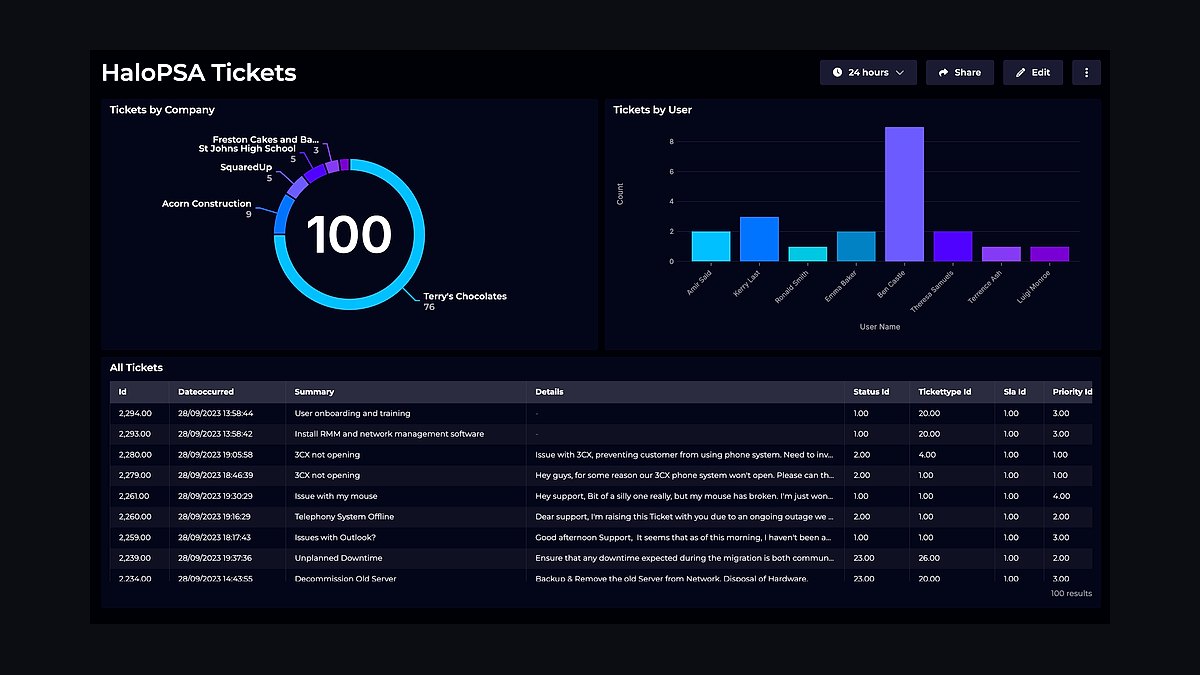Select 'Install RMM and network management software' row
The height and width of the screenshot is (675, 1200).
click(x=601, y=434)
